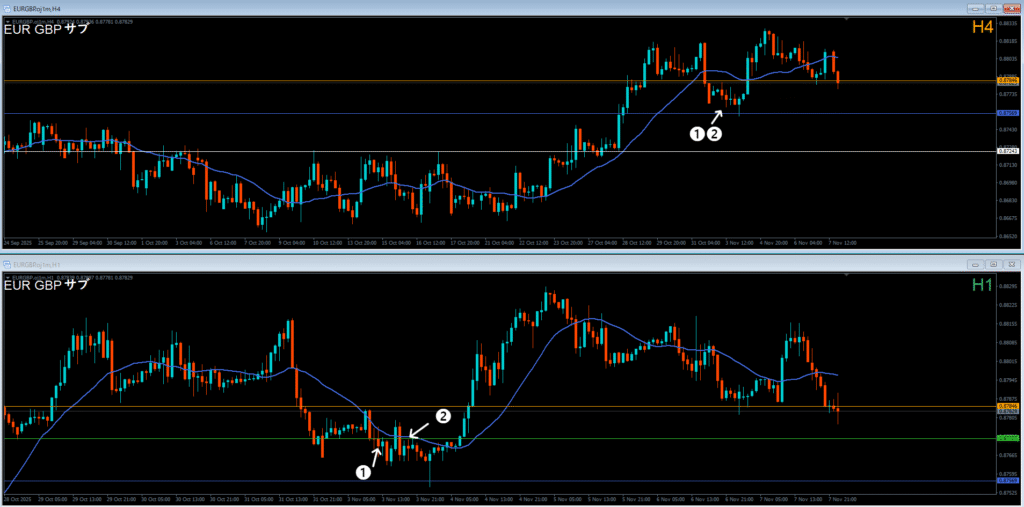The width and height of the screenshot is (1024, 507).
Task: Click the H4 chart window title icon
Action: (x=8, y=10)
